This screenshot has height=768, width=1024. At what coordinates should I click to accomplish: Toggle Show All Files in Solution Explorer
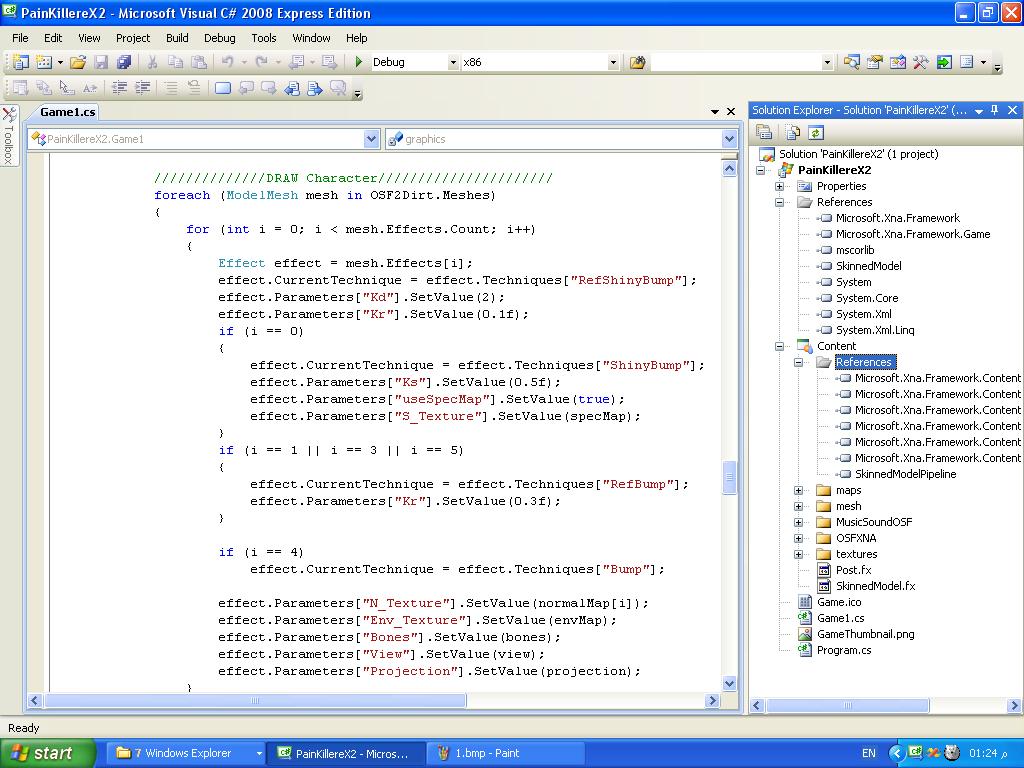(x=792, y=133)
